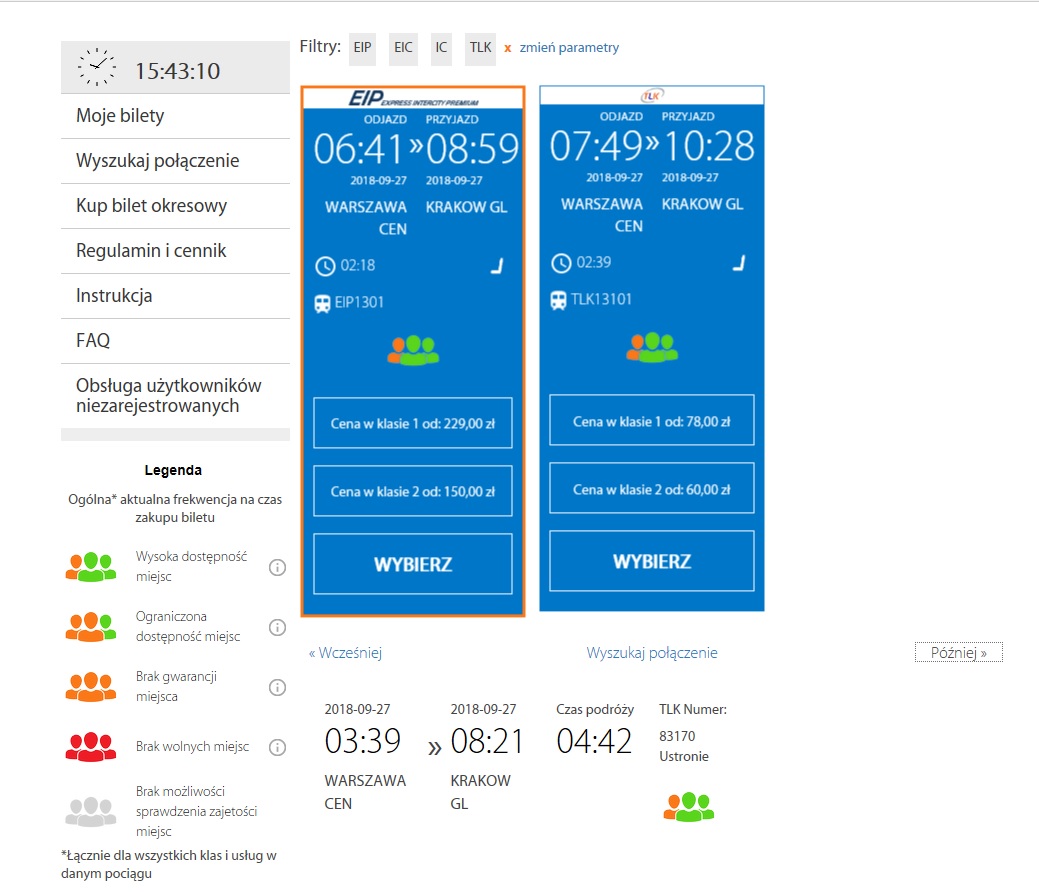Open the info icon for Brak gwarancji miejsca
The image size is (1039, 892).
pyautogui.click(x=277, y=687)
